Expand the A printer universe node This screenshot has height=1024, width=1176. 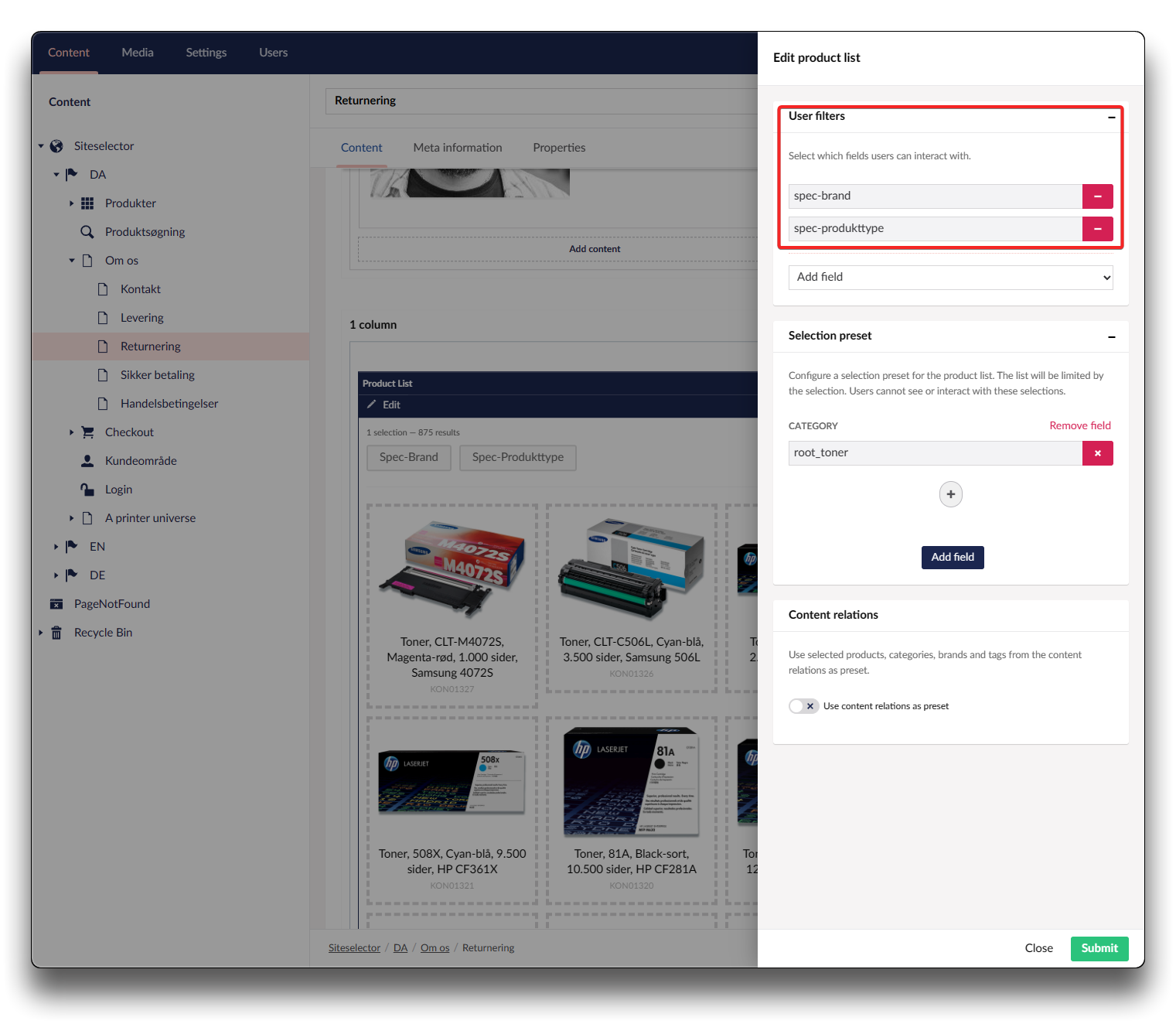(x=71, y=518)
